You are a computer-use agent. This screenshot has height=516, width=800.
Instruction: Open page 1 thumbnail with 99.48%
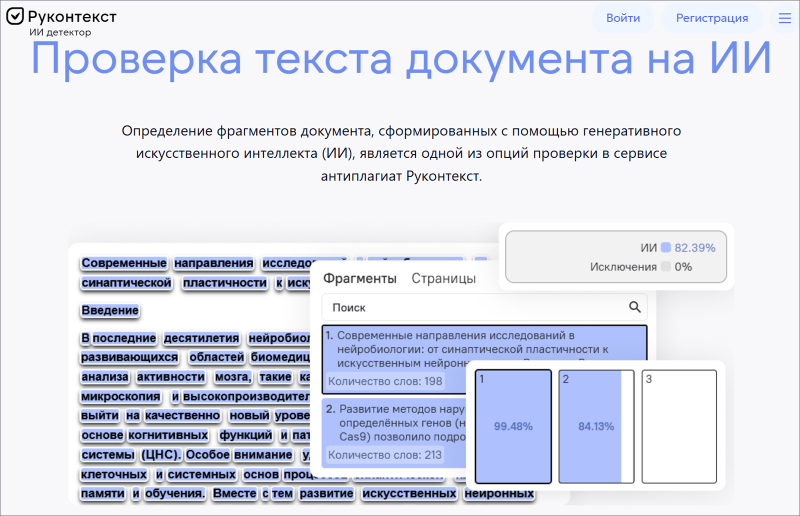[513, 426]
